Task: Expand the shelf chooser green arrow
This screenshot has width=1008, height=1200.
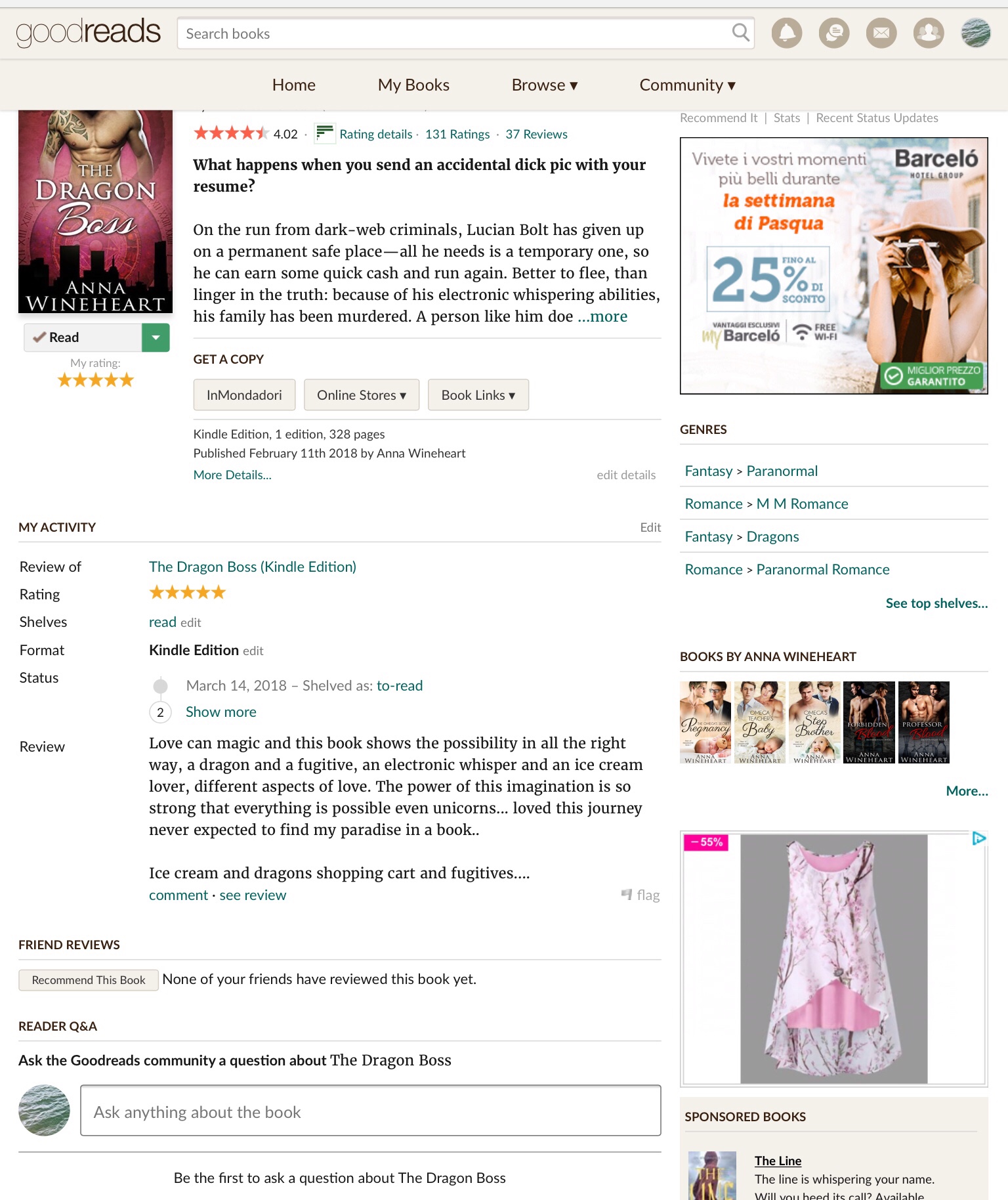Action: pyautogui.click(x=156, y=337)
